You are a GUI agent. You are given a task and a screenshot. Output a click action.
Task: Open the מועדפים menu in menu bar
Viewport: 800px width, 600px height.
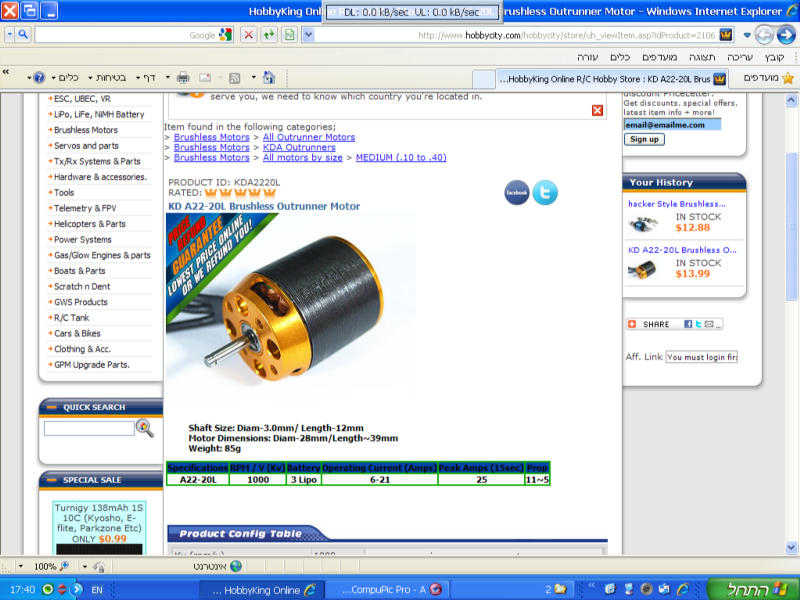(x=660, y=57)
